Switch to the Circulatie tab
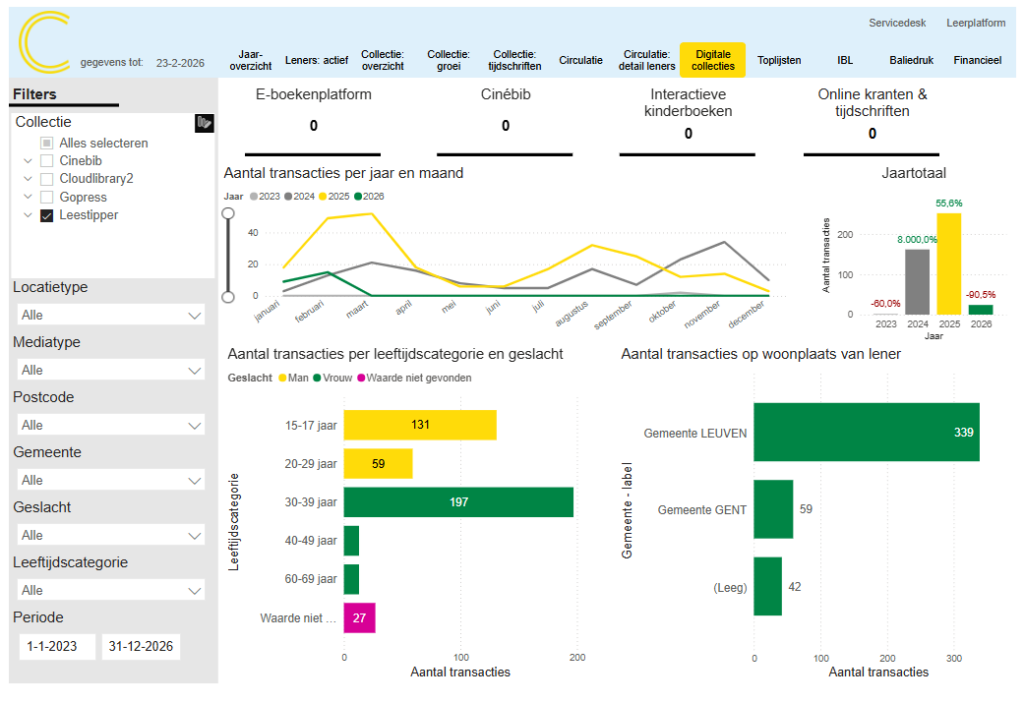Screen dimensions: 1024x702 [x=580, y=60]
